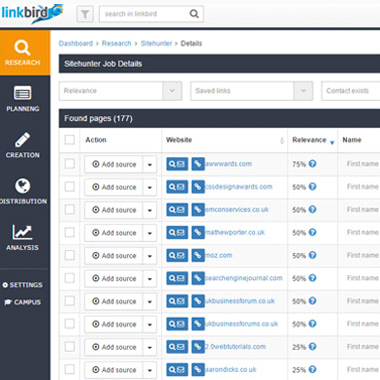Viewport: 380px width, 380px height.
Task: Tick checkbox for moz.com row
Action: (70, 255)
